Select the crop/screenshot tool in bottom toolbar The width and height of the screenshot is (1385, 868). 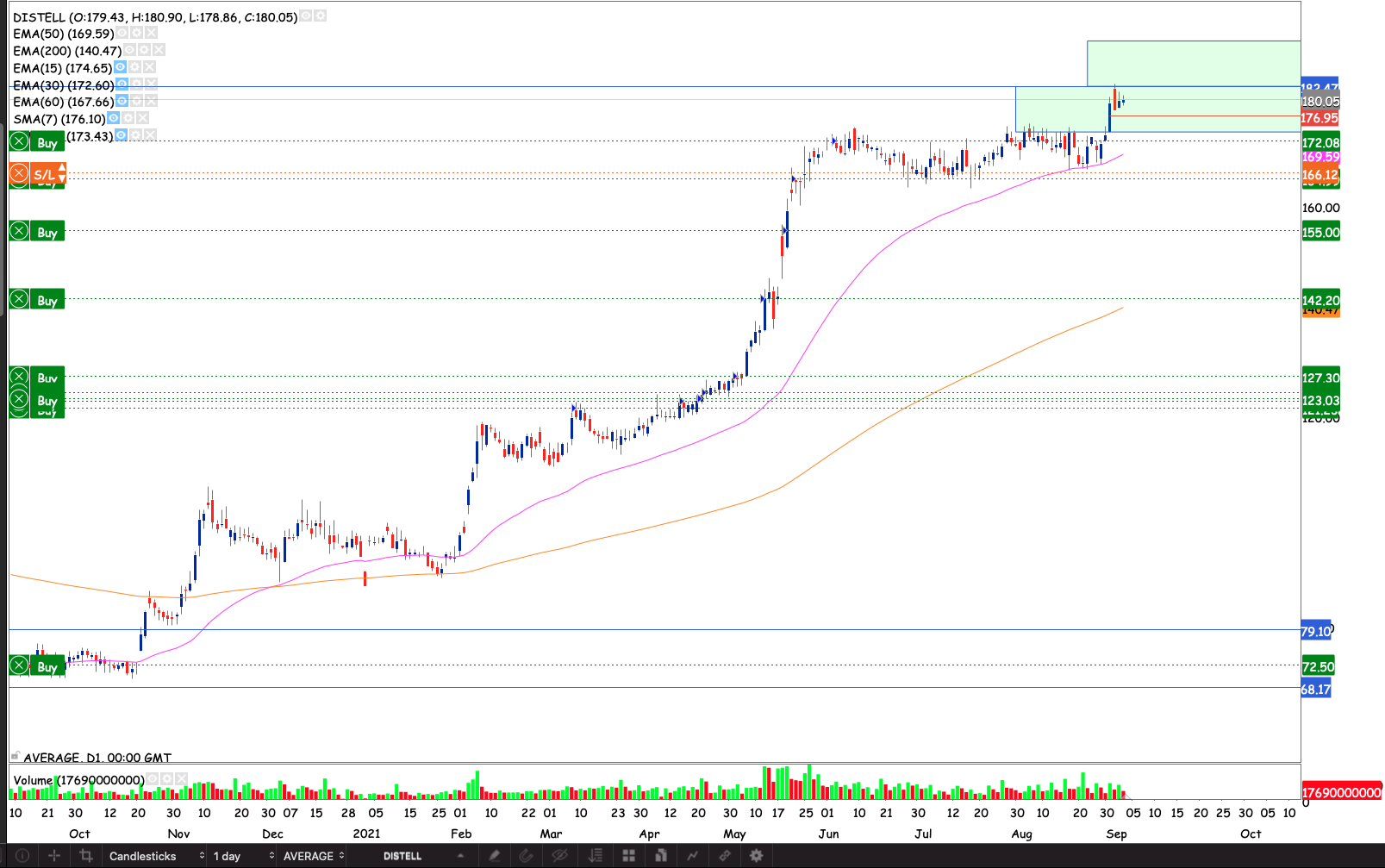(85, 856)
